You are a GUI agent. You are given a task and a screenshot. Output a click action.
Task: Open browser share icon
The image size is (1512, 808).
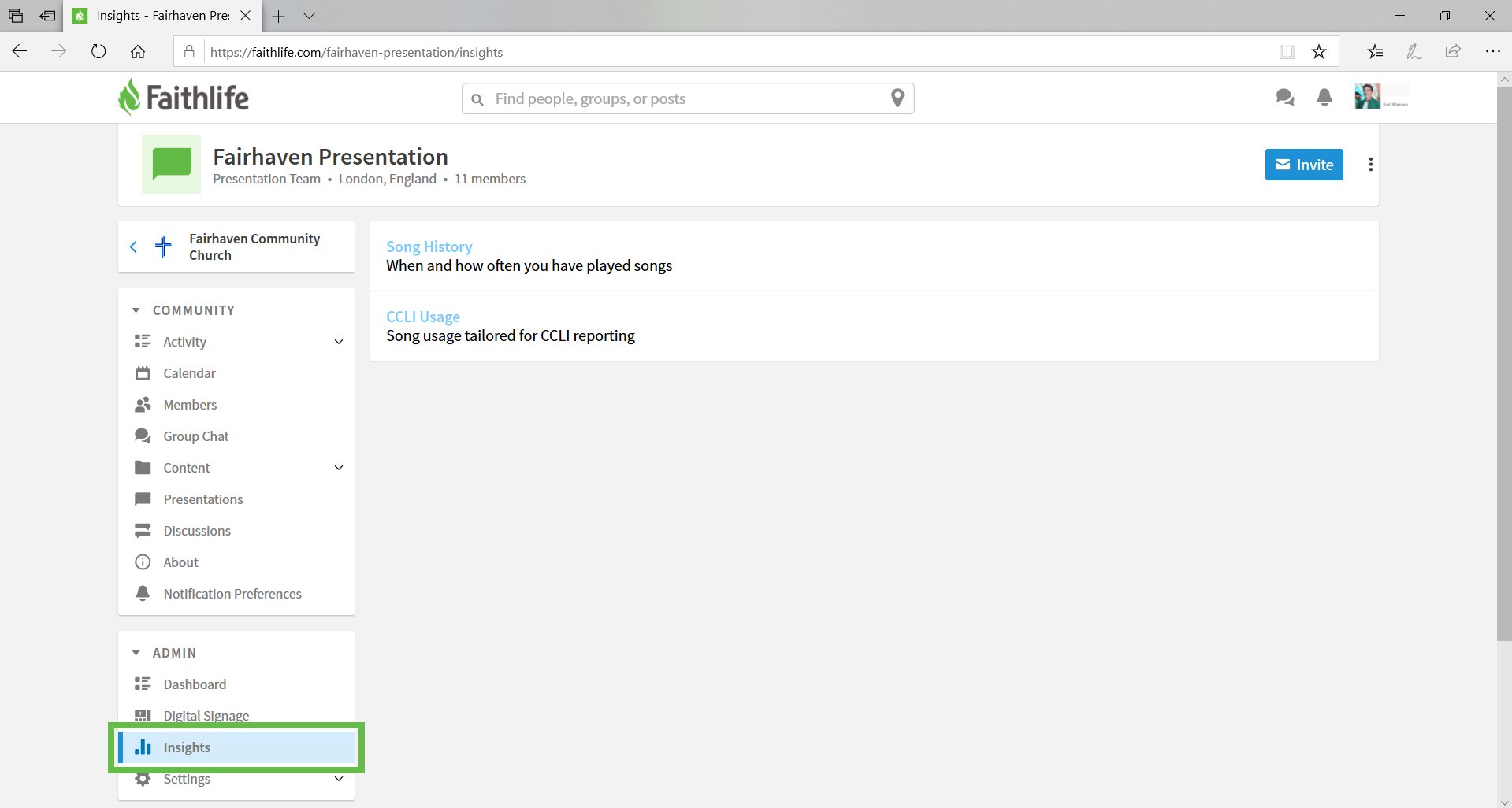tap(1453, 51)
